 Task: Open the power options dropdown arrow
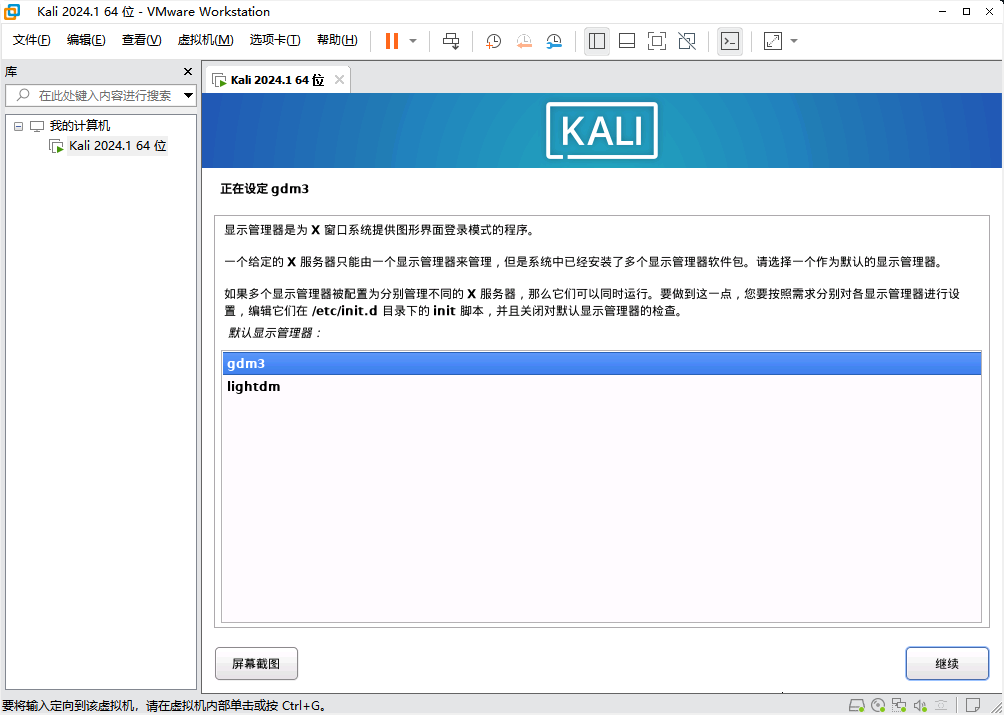tap(413, 41)
